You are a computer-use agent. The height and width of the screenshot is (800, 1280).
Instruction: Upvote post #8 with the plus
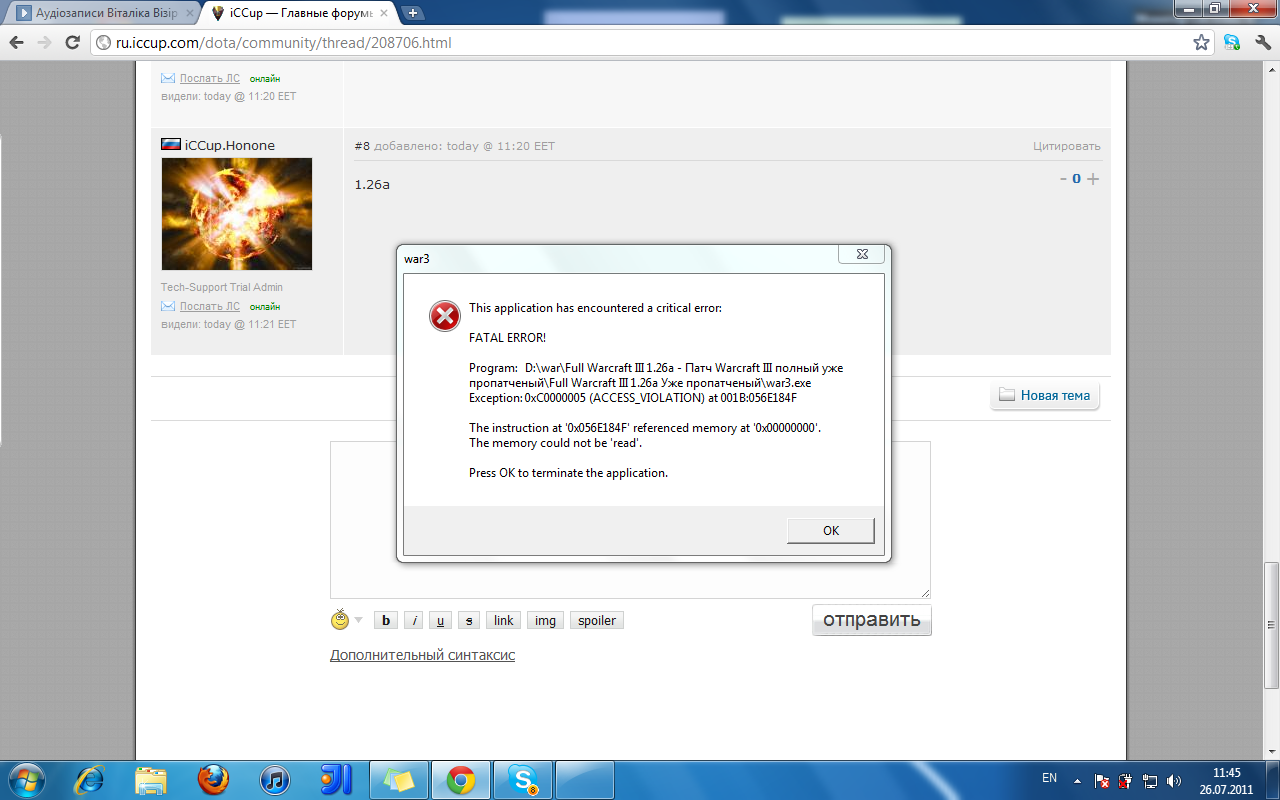click(1093, 179)
